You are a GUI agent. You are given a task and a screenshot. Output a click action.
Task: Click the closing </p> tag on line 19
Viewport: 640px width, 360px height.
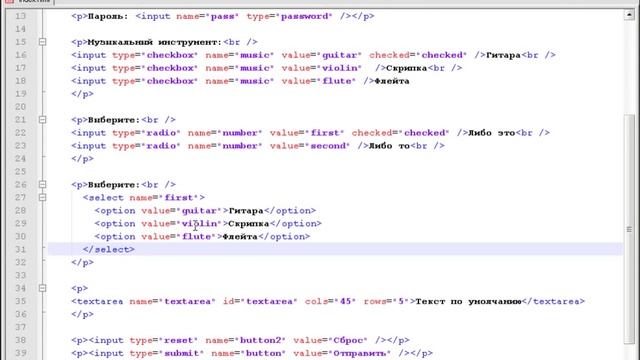[82, 94]
